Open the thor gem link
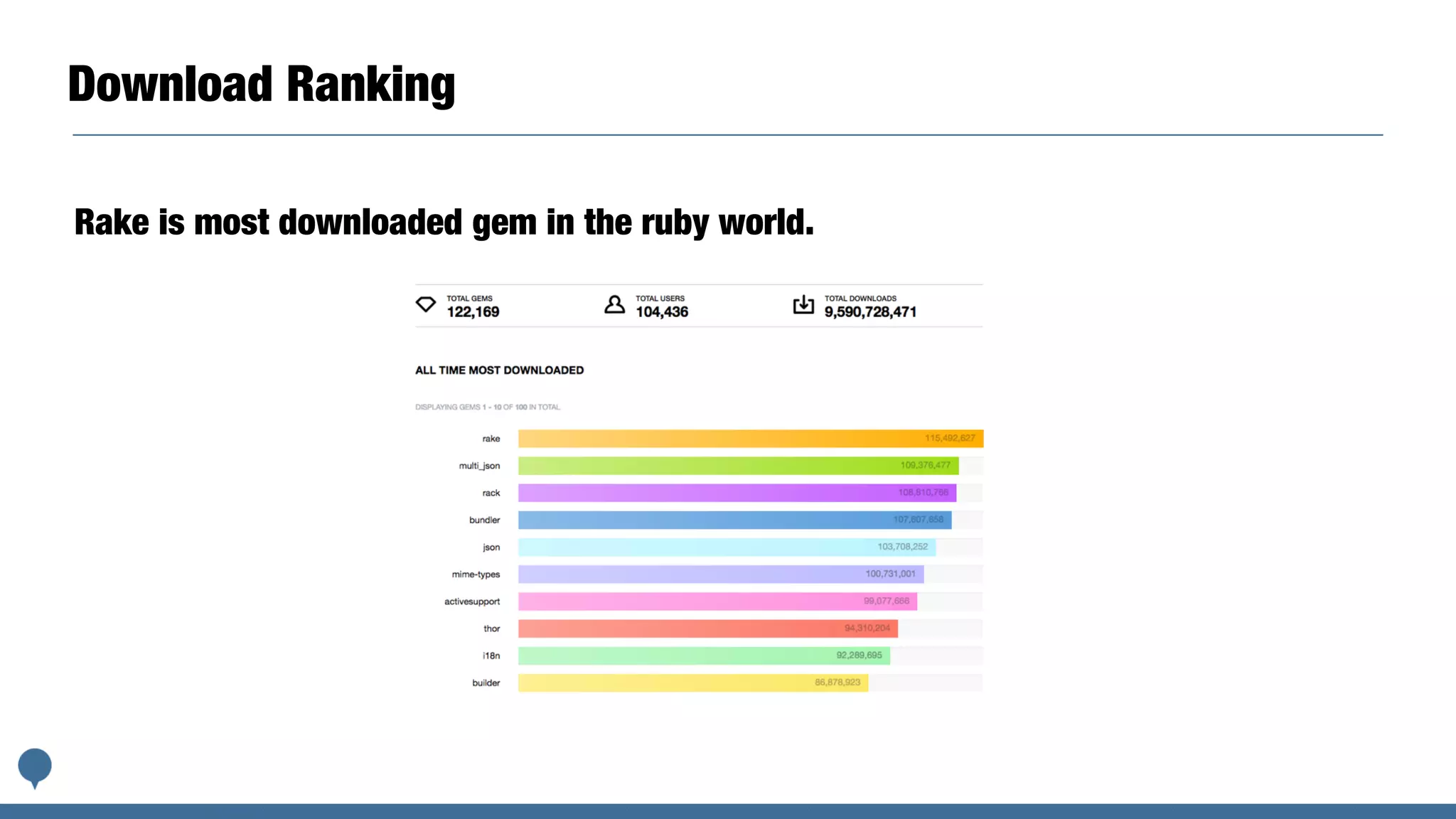 click(492, 628)
